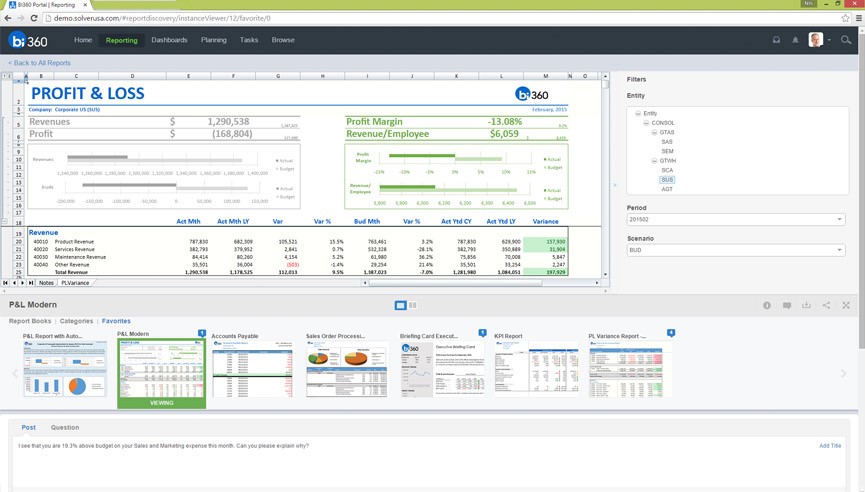Click the download report icon
The image size is (865, 492).
(x=806, y=305)
